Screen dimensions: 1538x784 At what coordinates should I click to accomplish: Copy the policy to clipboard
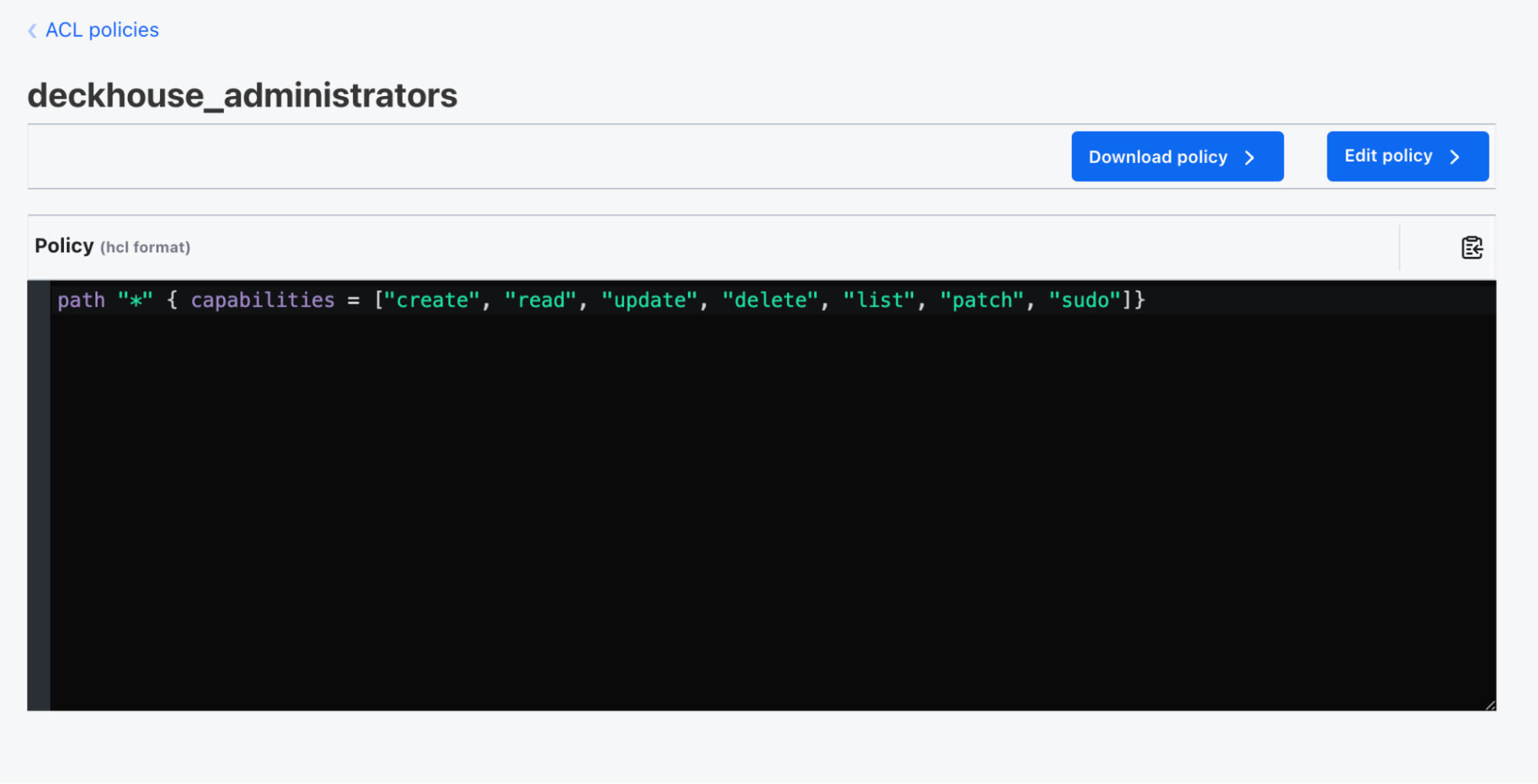pyautogui.click(x=1471, y=248)
